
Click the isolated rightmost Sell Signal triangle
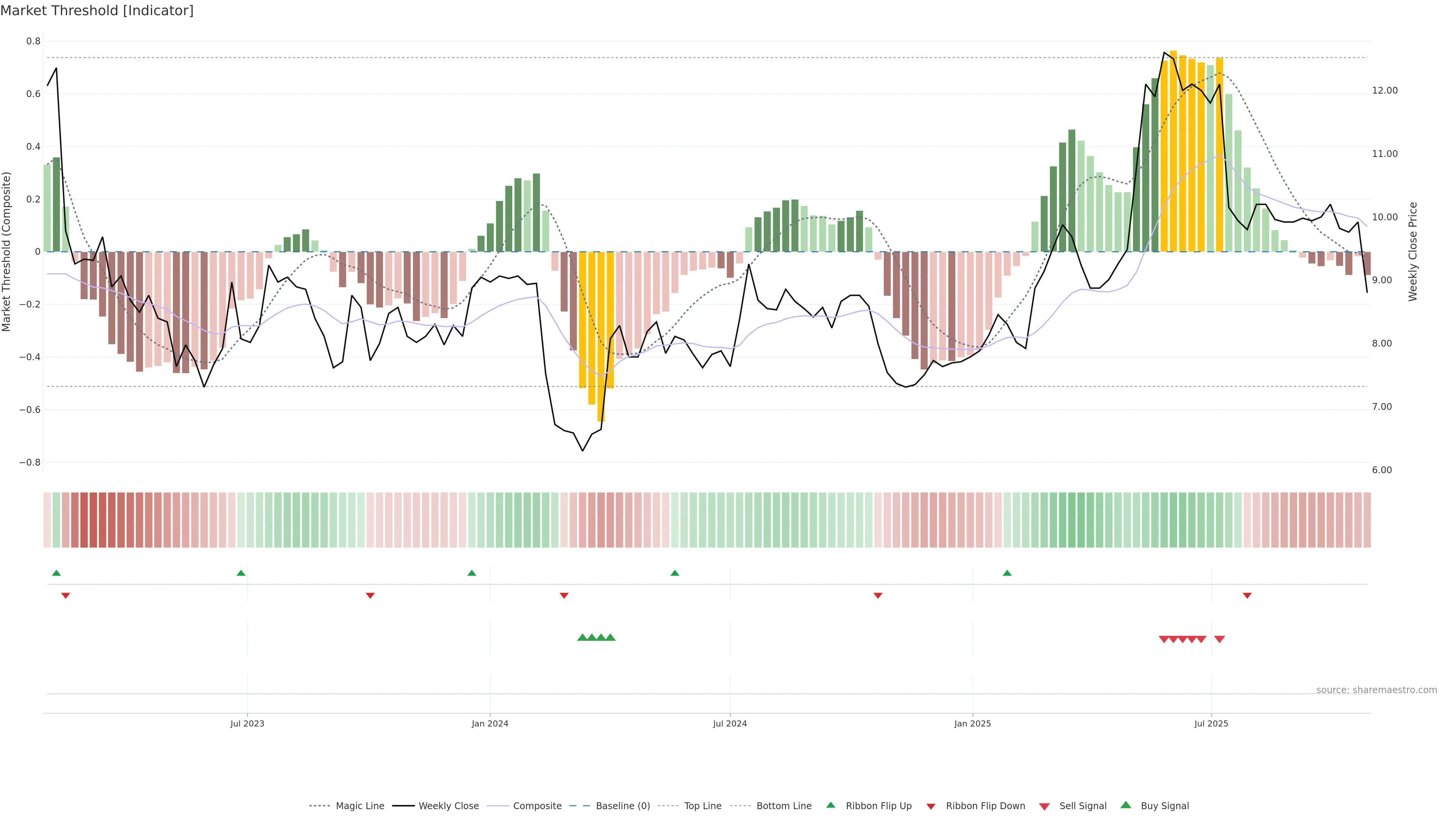1219,639
